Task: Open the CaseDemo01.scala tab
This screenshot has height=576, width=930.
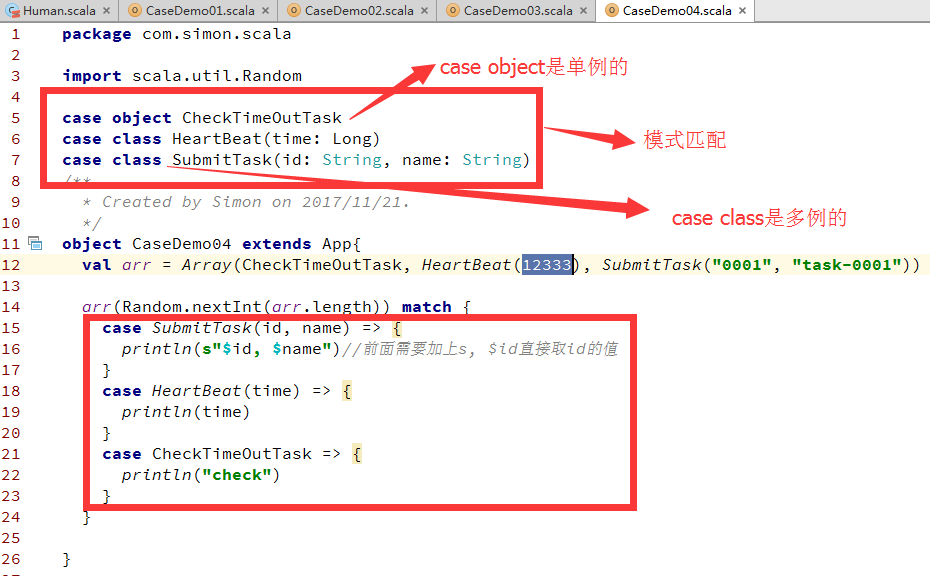Action: click(x=200, y=11)
